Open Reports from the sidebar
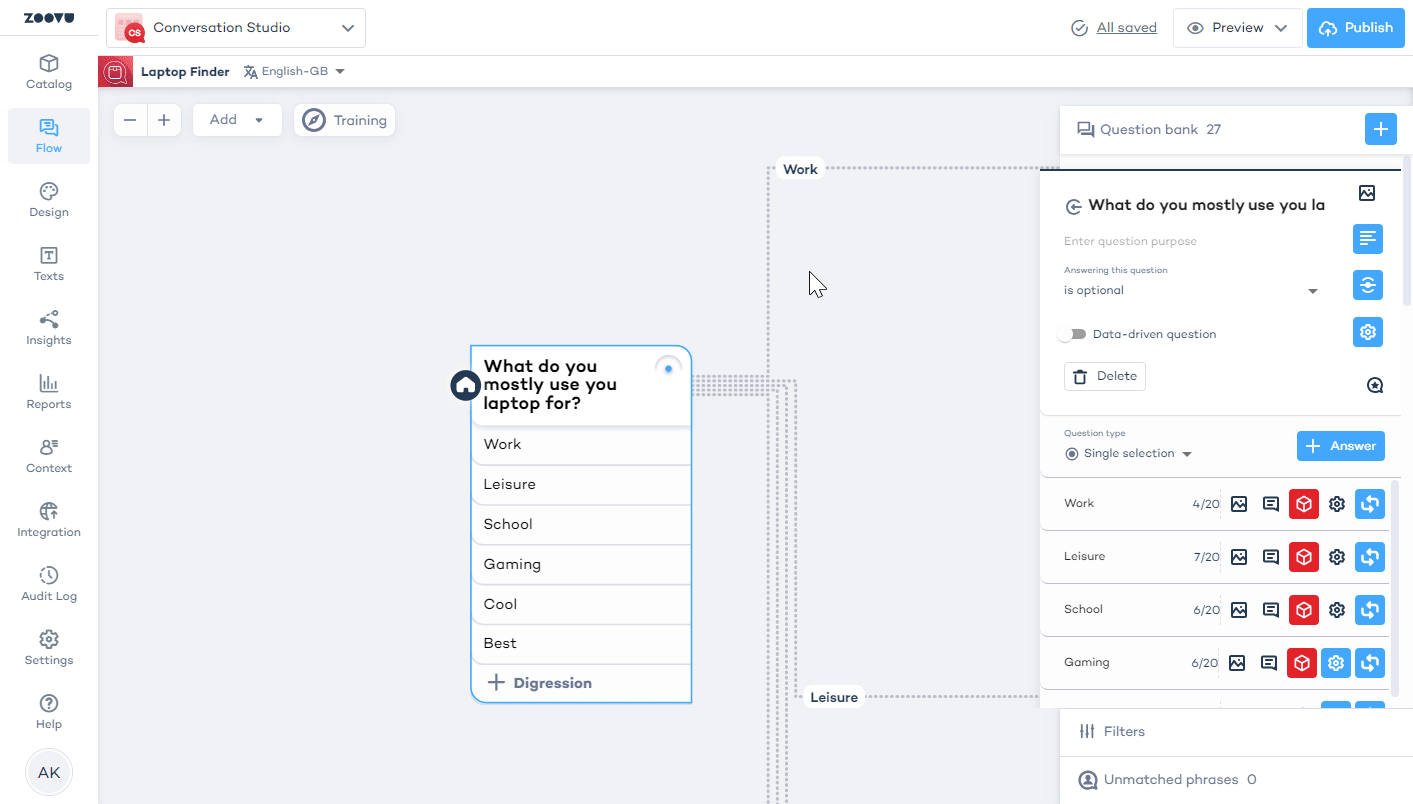 (48, 391)
